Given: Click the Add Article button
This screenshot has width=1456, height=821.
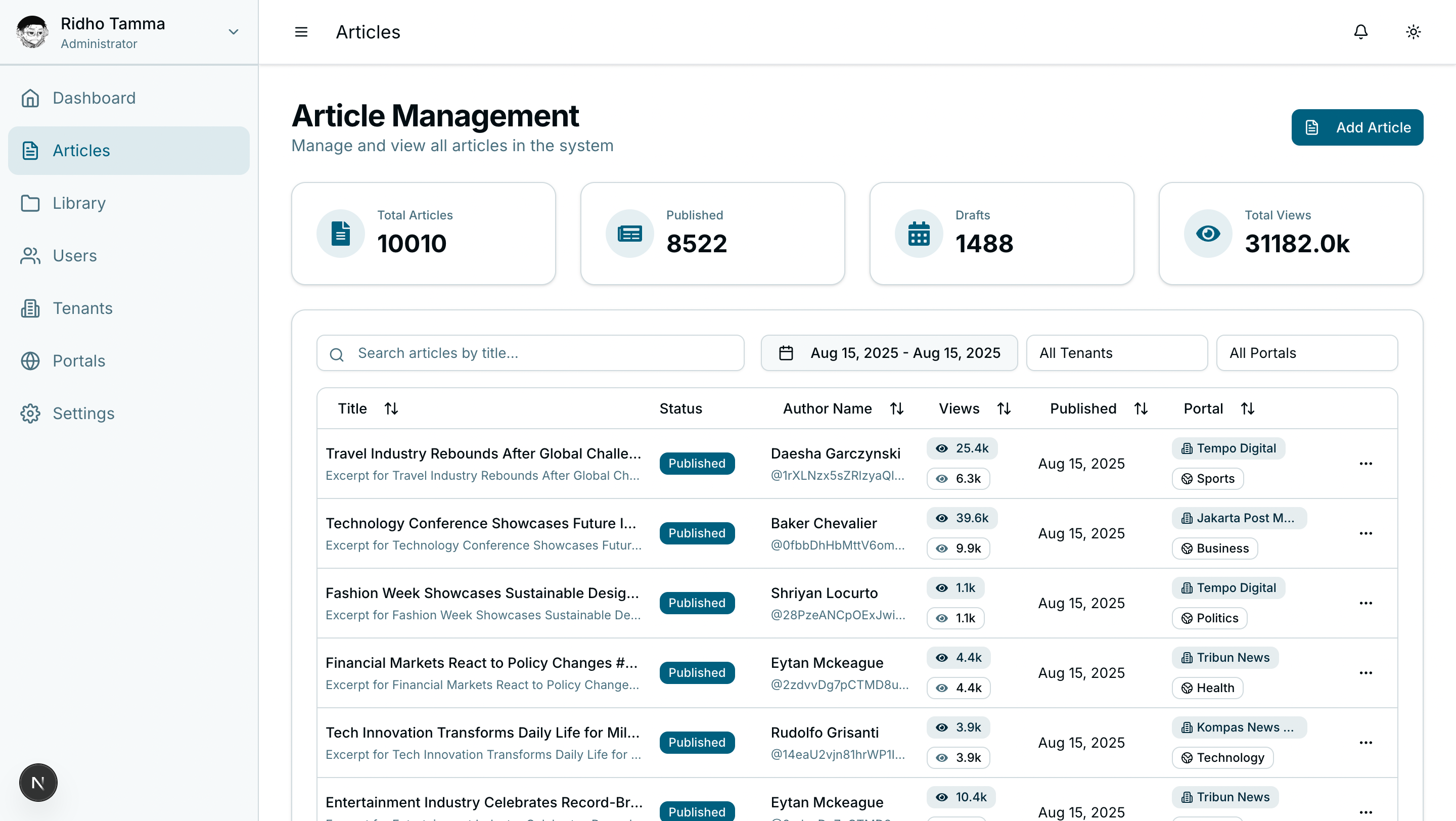Looking at the screenshot, I should click(1356, 127).
